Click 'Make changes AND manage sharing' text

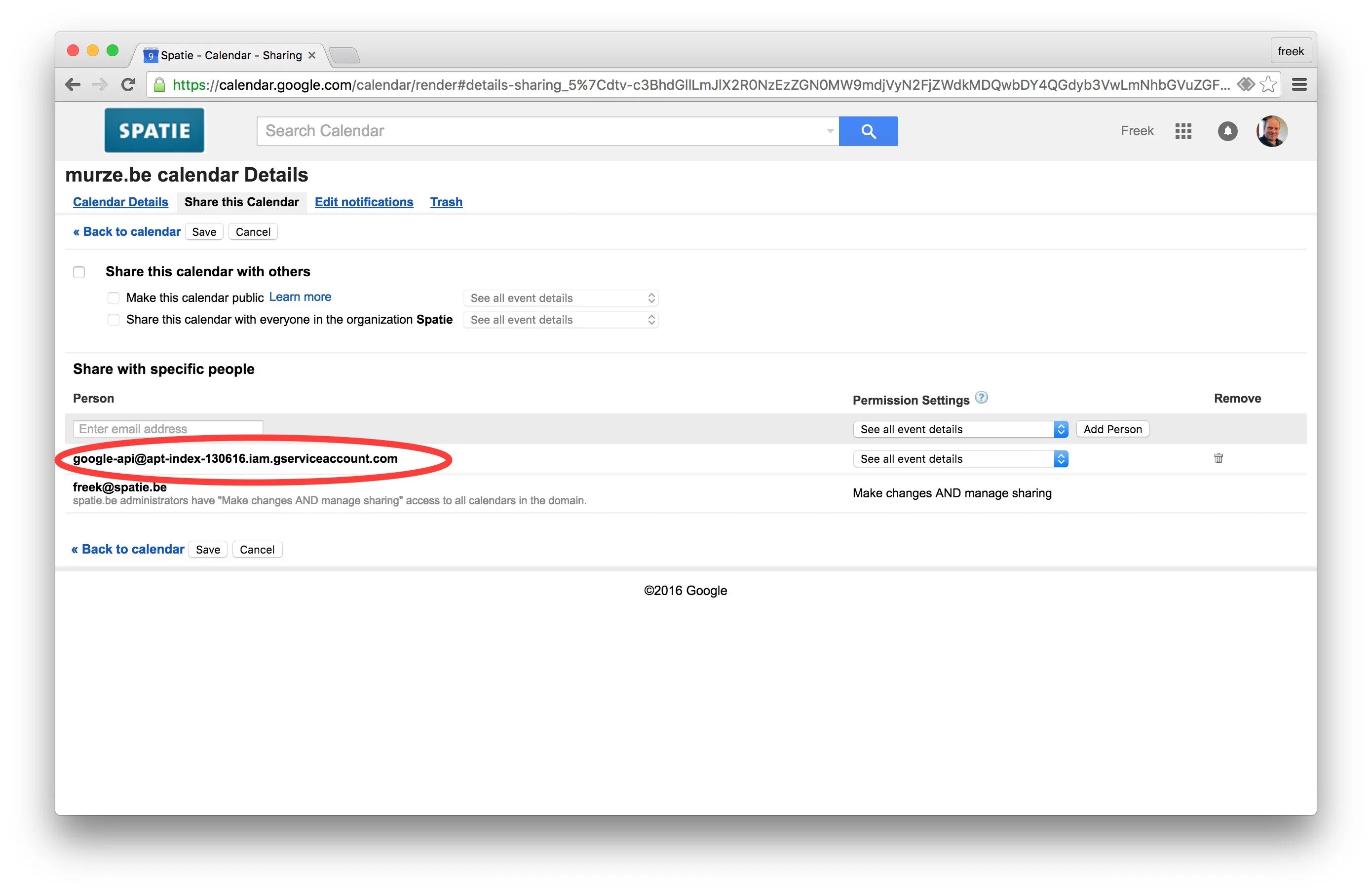click(x=952, y=493)
